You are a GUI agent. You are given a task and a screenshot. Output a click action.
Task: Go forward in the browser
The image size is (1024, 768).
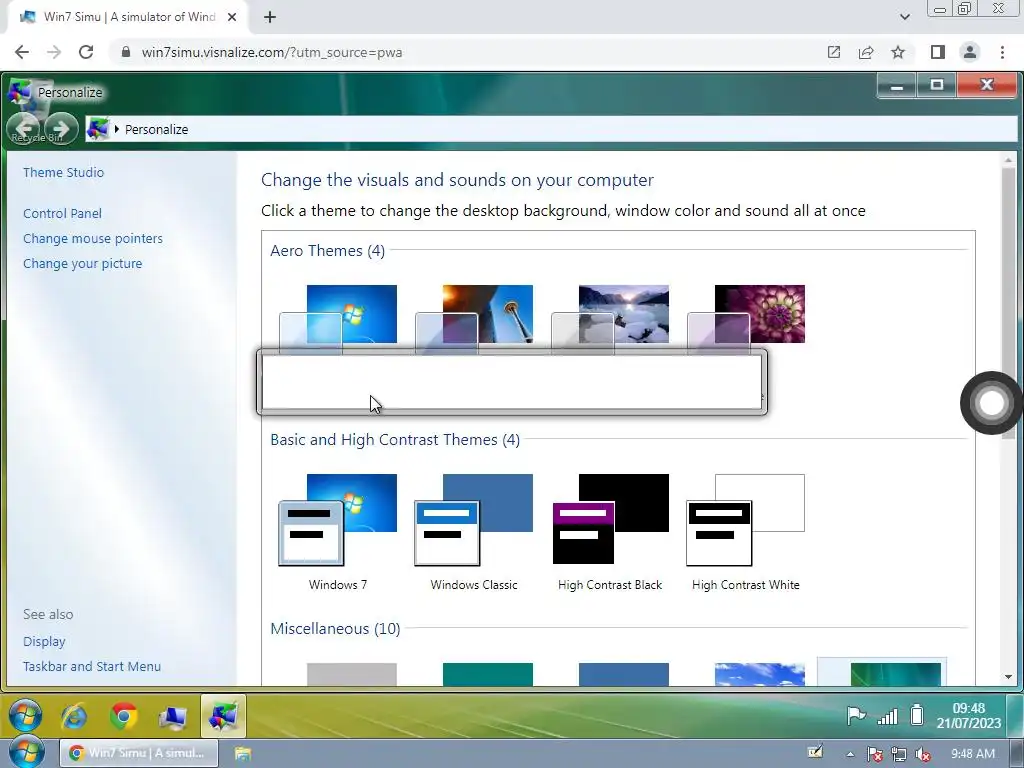pyautogui.click(x=54, y=52)
